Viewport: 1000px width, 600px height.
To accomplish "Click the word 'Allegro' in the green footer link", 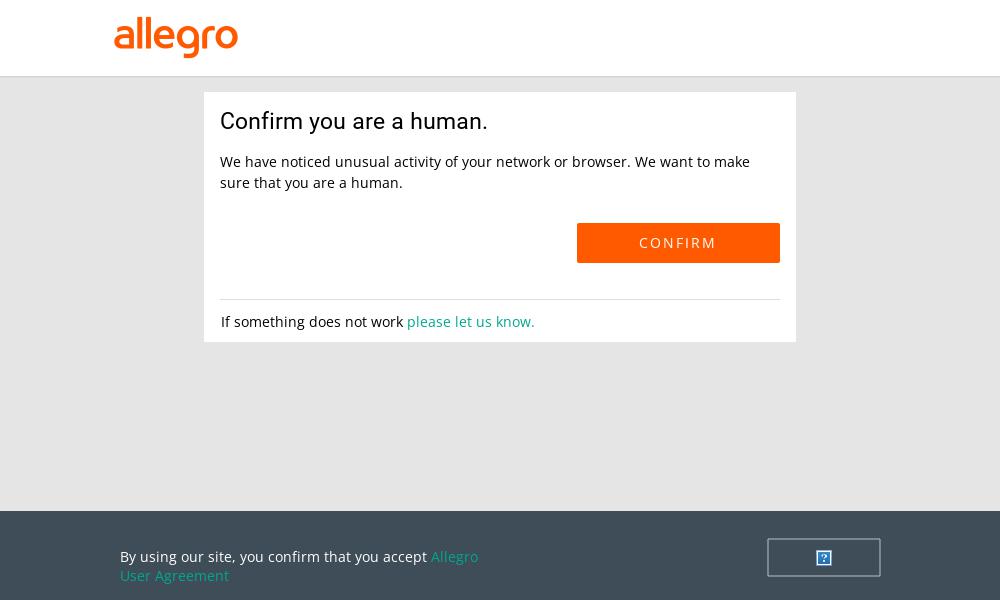I will tap(454, 557).
